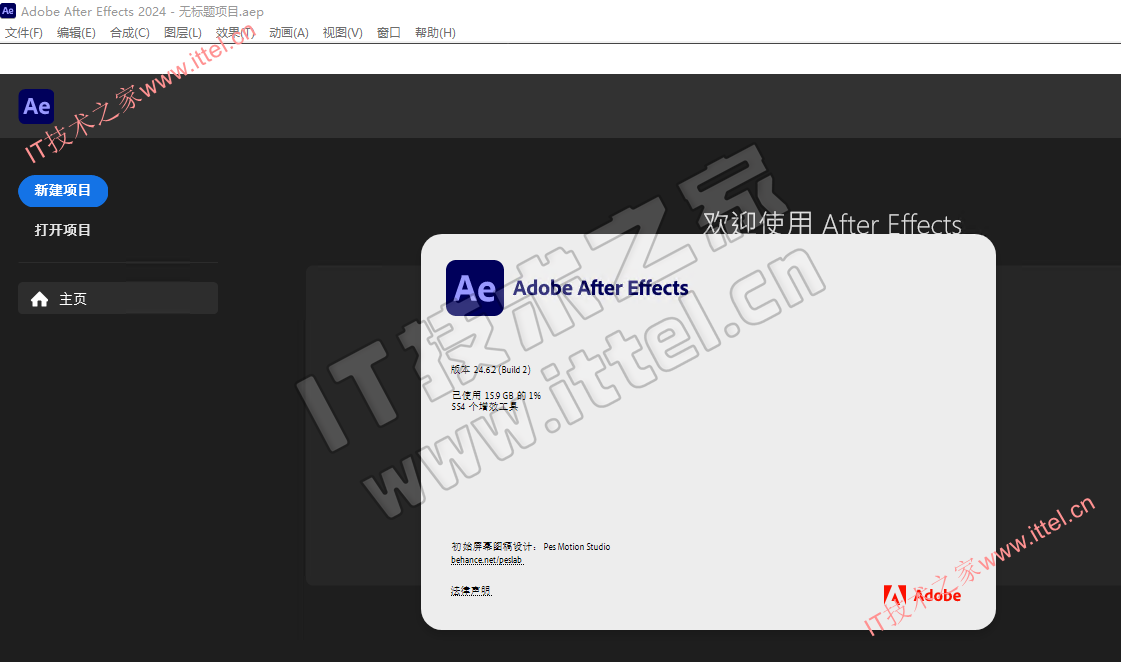The height and width of the screenshot is (662, 1121).
Task: Click the 欢迎使用 After Effects heading
Action: pos(832,224)
